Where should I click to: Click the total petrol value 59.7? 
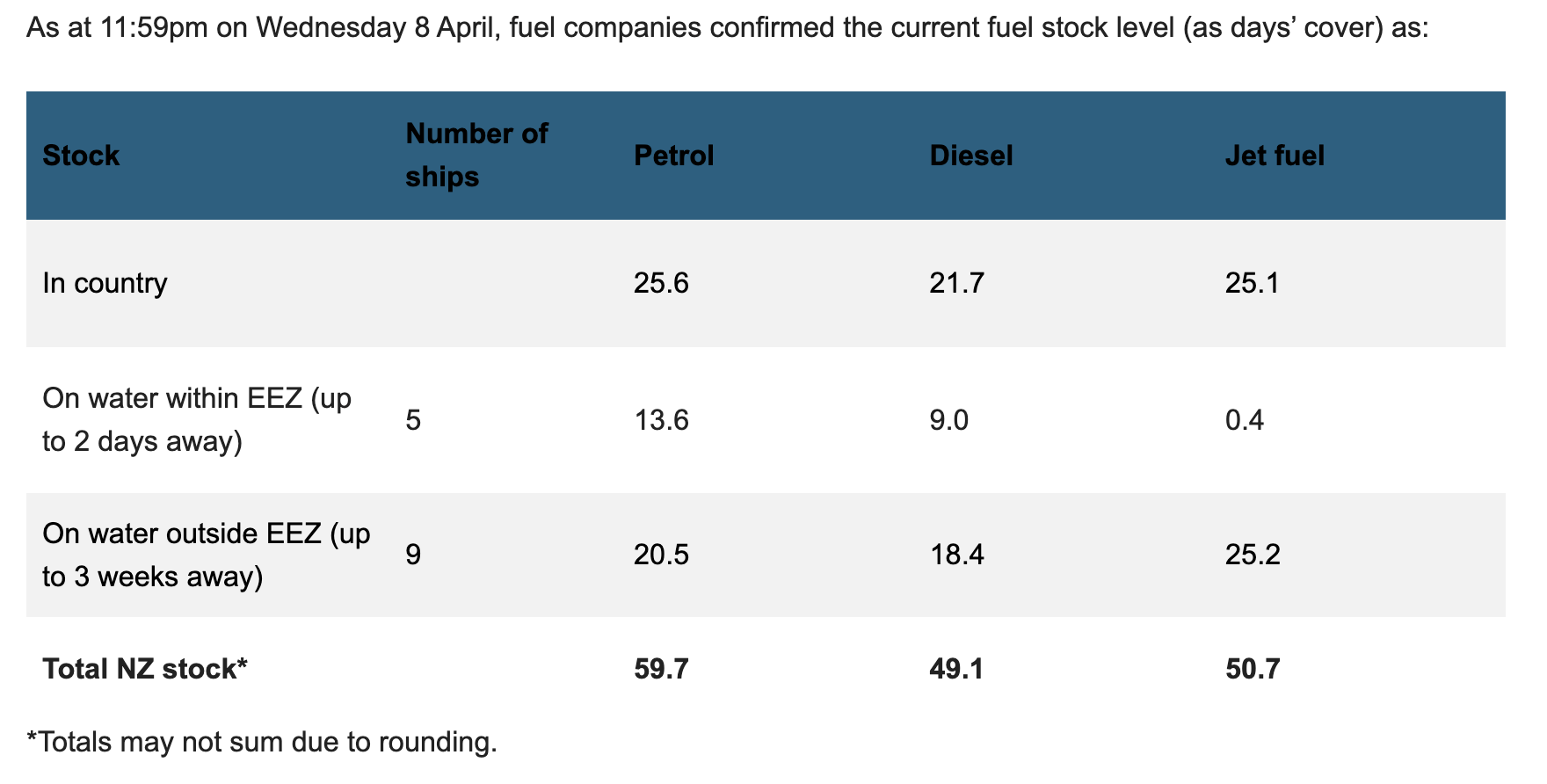tap(661, 669)
